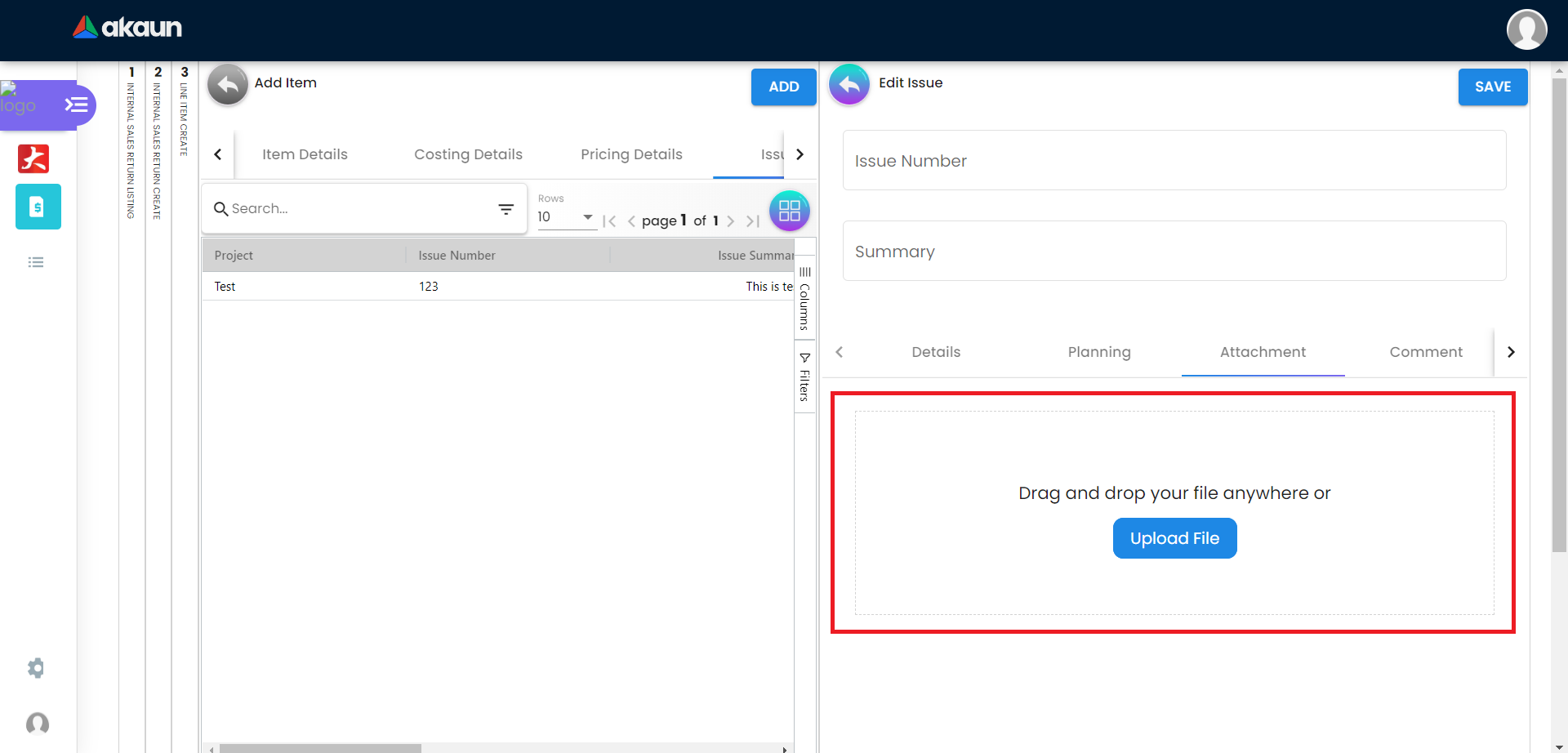The width and height of the screenshot is (1568, 753).
Task: Switch to the Costing Details tab
Action: click(x=468, y=154)
